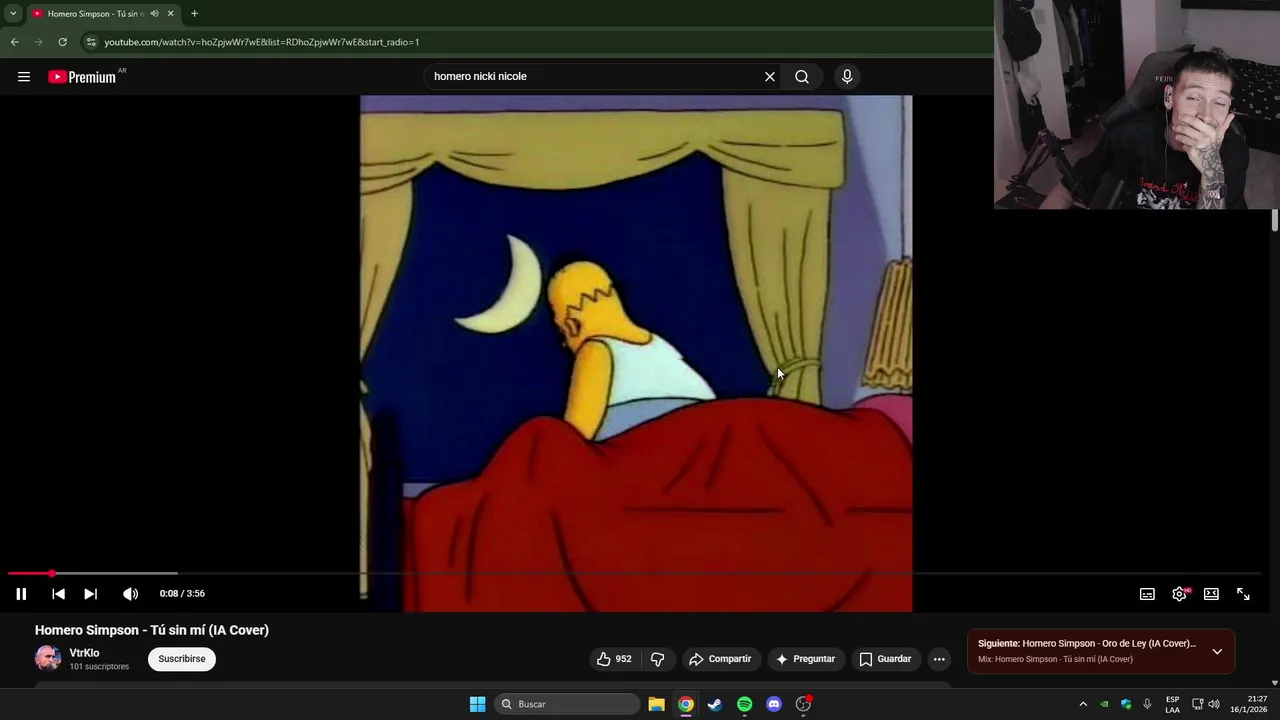Change ESP LAA input language
1280x720 pixels.
[1172, 704]
